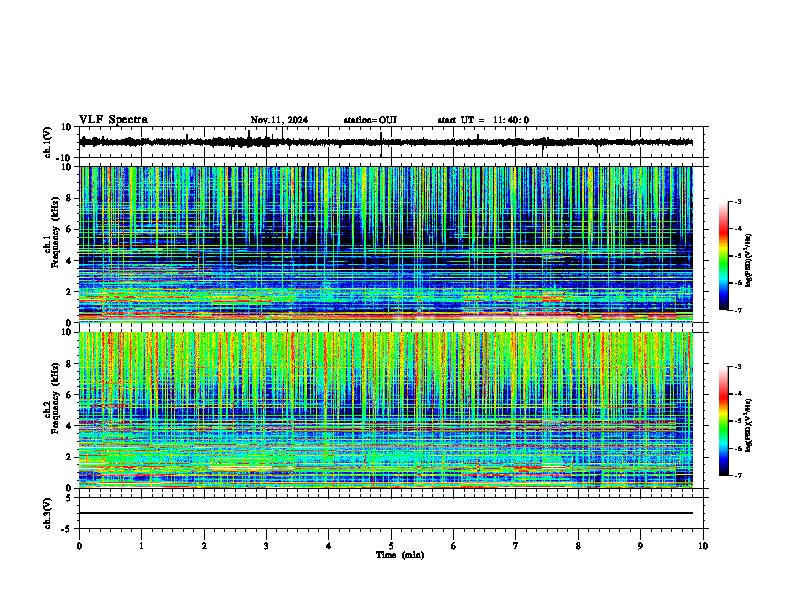Click time axis tick label '3'
Screen dimensions: 792x612
coord(266,546)
